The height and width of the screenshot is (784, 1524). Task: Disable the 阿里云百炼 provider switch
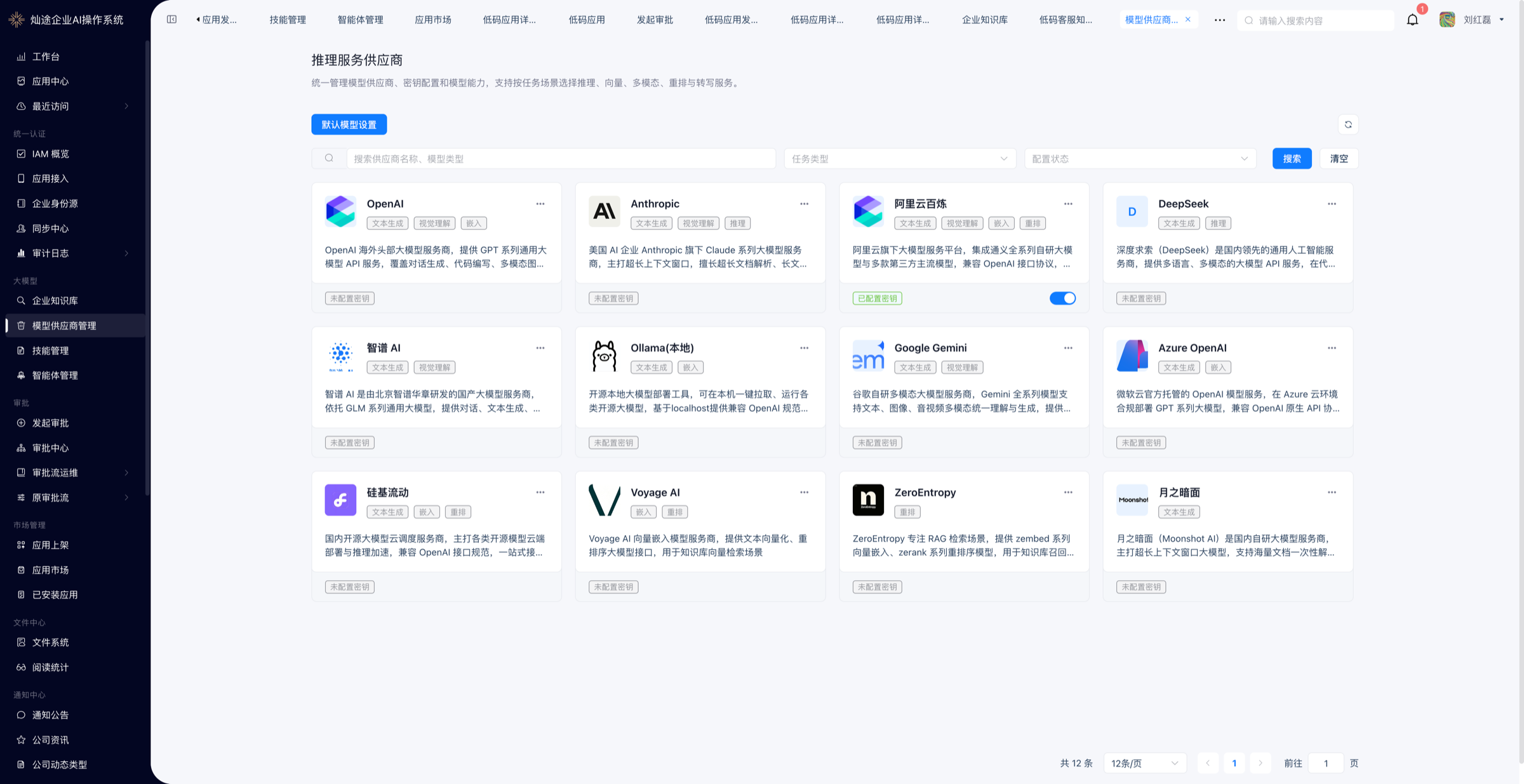(1062, 298)
